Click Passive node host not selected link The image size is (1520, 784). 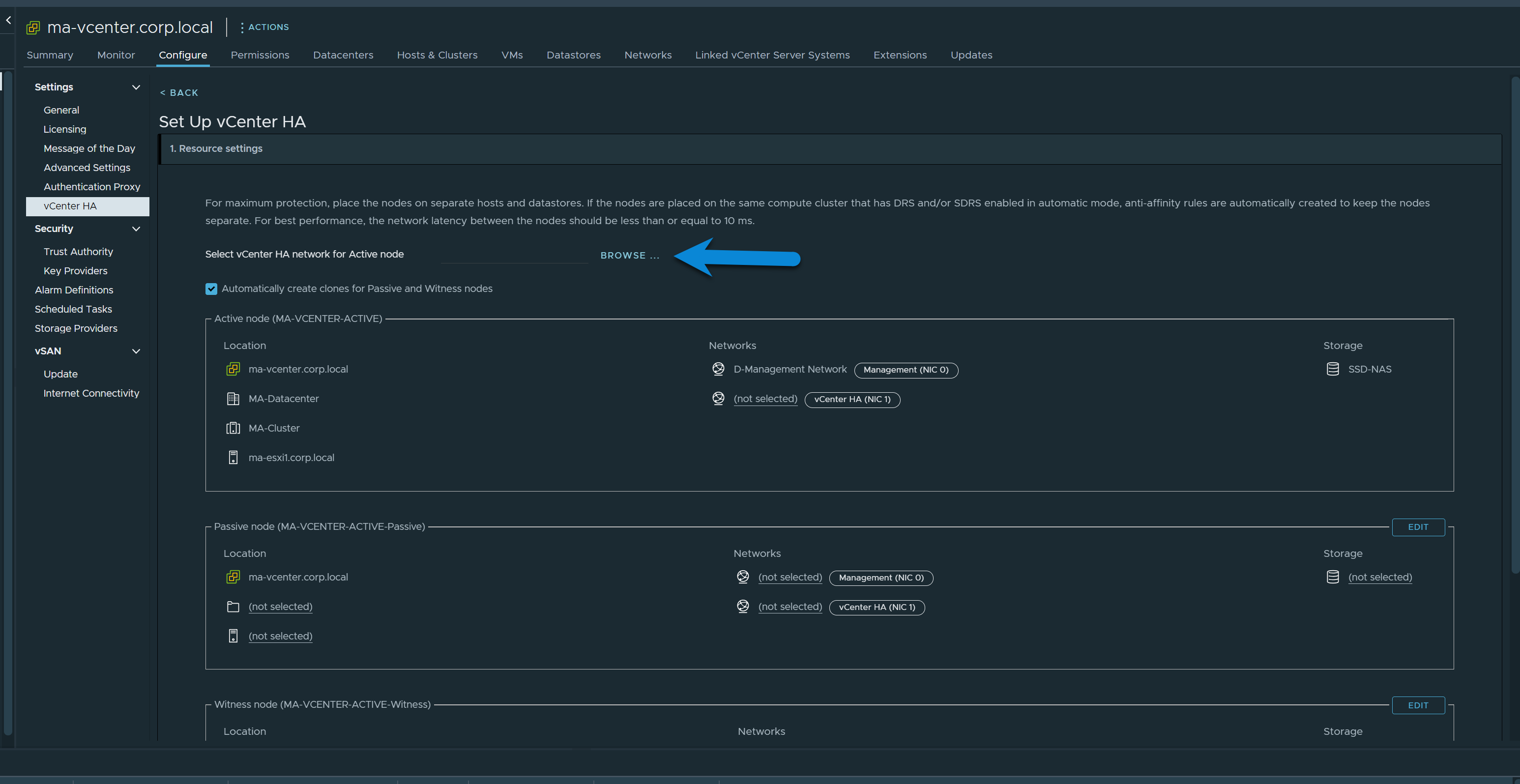[x=280, y=637]
